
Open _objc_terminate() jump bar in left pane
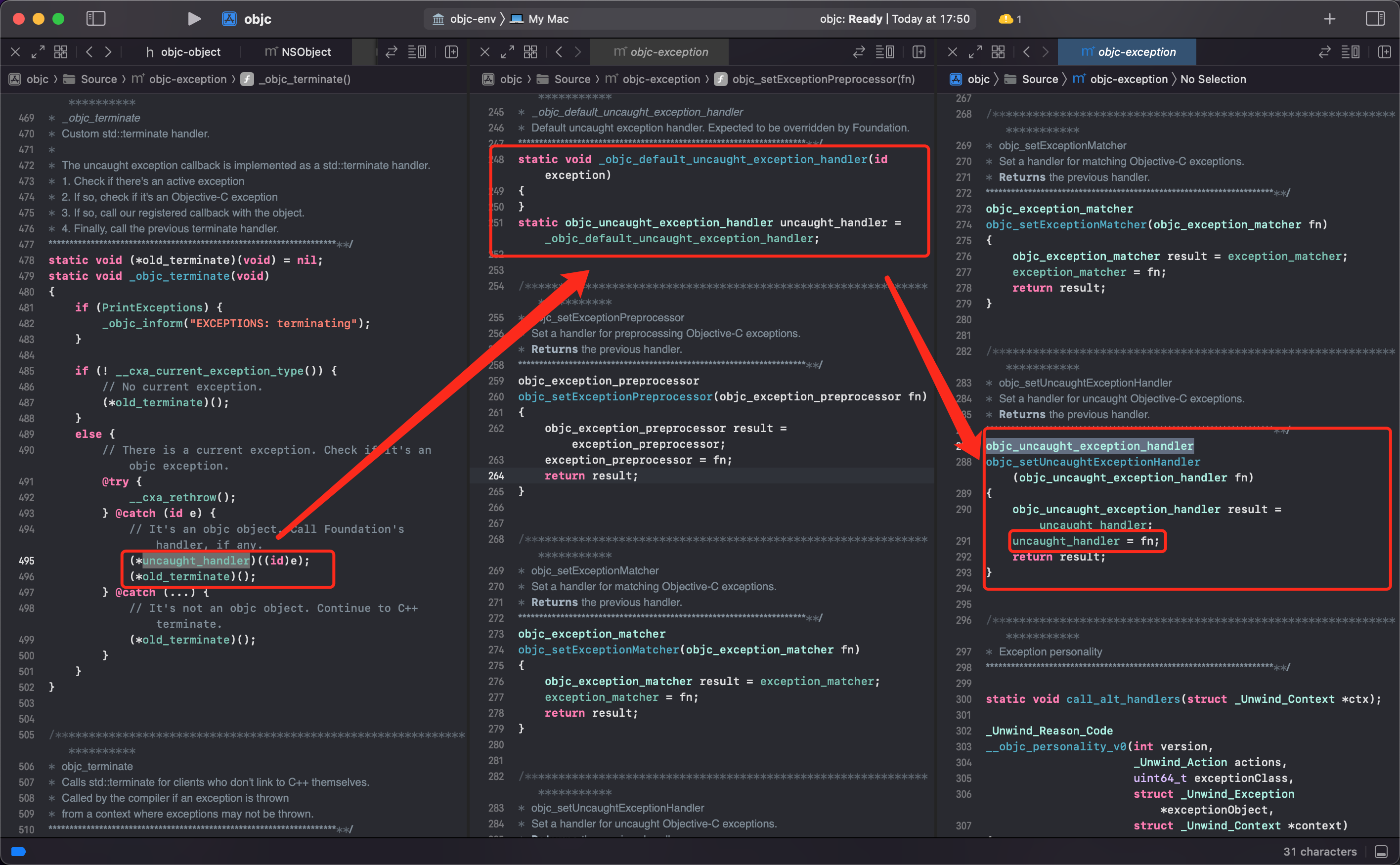click(304, 79)
